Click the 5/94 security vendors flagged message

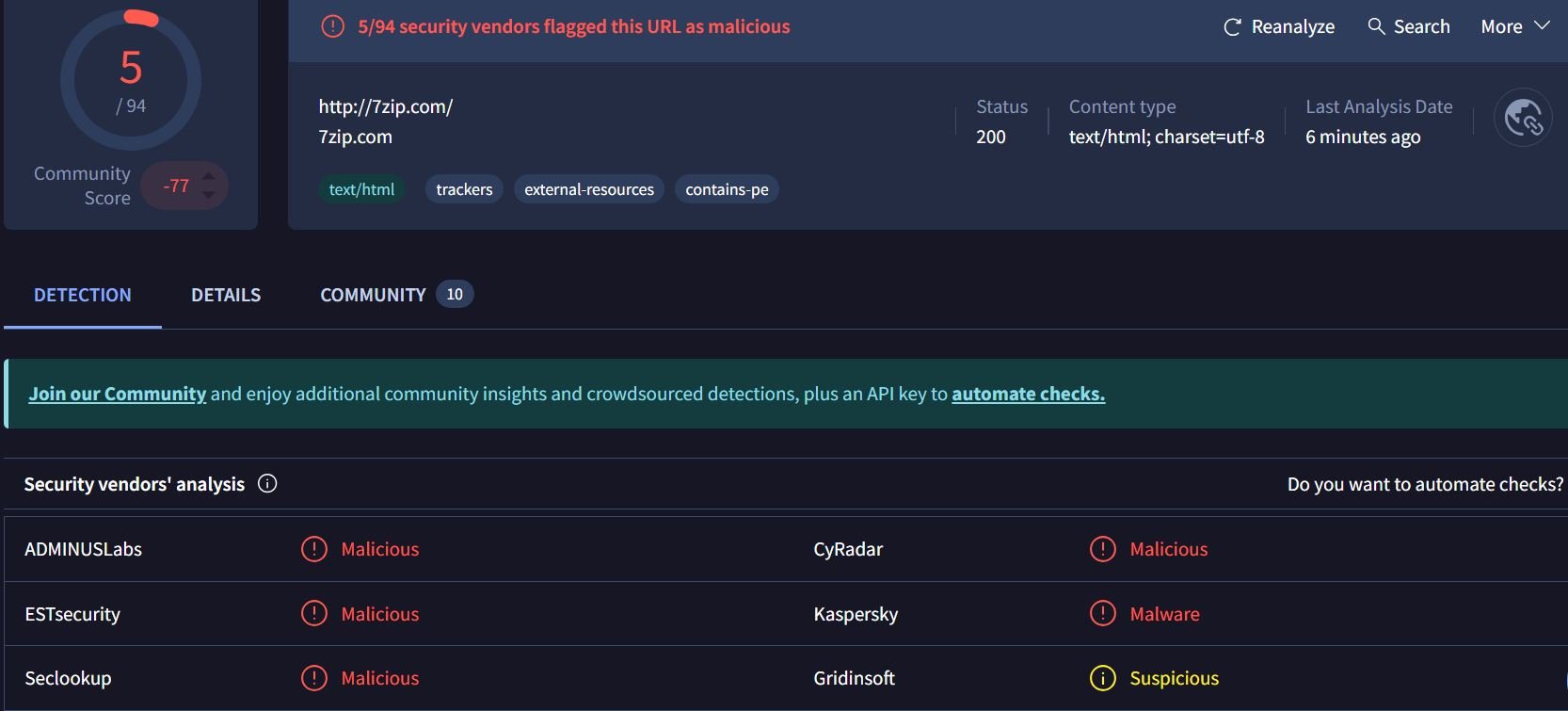(x=573, y=26)
